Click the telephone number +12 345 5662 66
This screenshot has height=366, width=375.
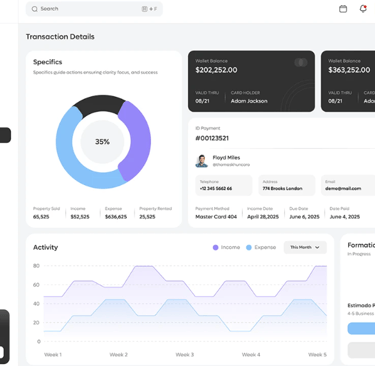click(x=216, y=189)
